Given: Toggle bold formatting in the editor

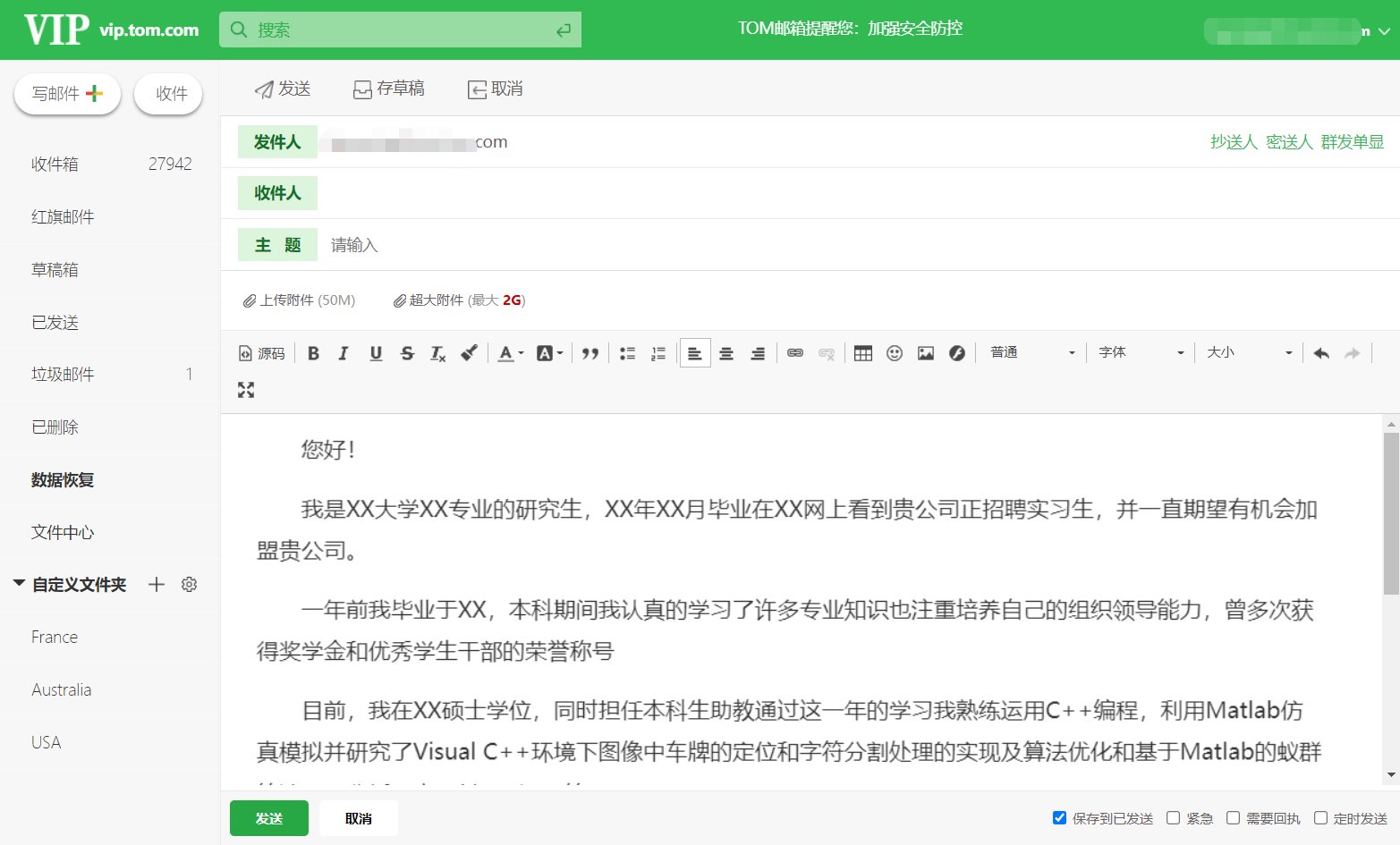Looking at the screenshot, I should click(312, 353).
